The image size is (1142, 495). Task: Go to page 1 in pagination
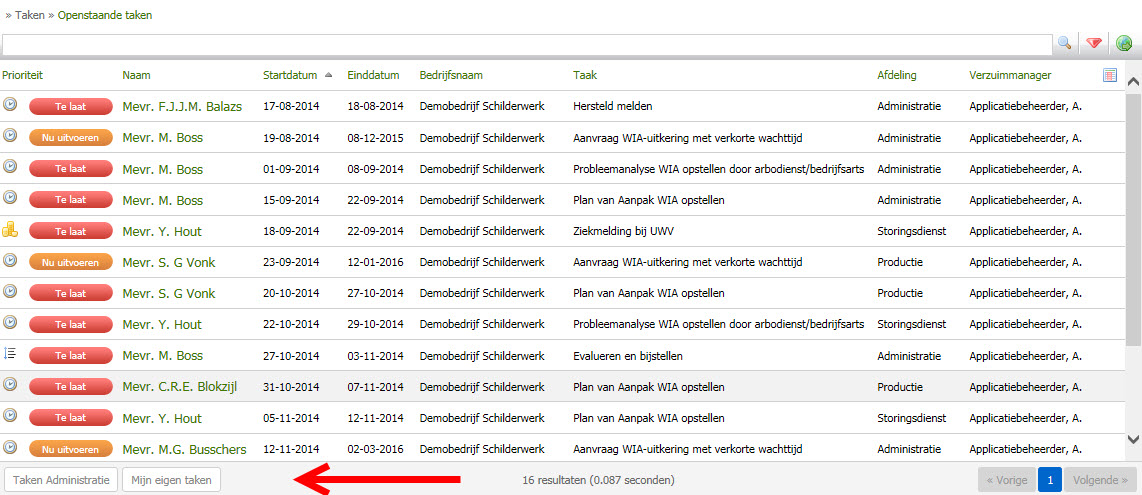pos(1049,480)
